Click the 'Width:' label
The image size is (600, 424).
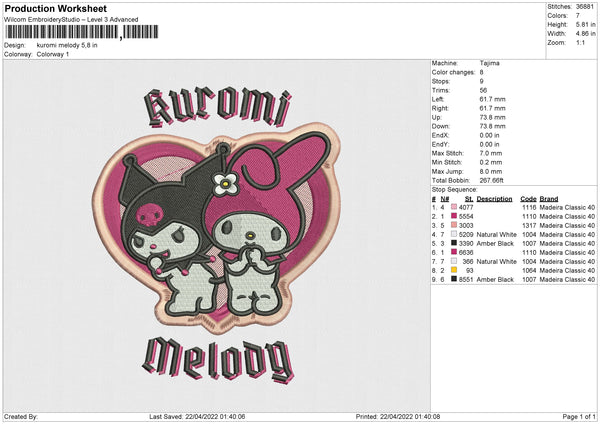[557, 34]
